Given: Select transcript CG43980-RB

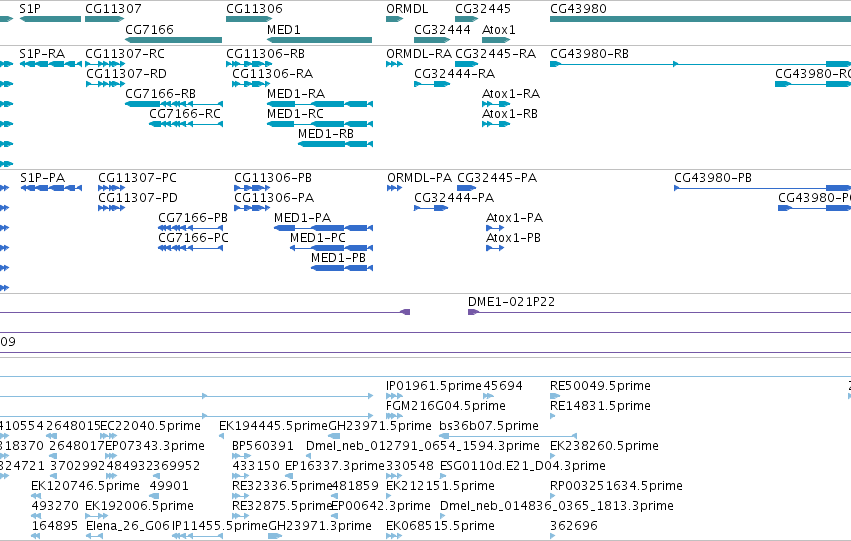Looking at the screenshot, I should tap(700, 64).
